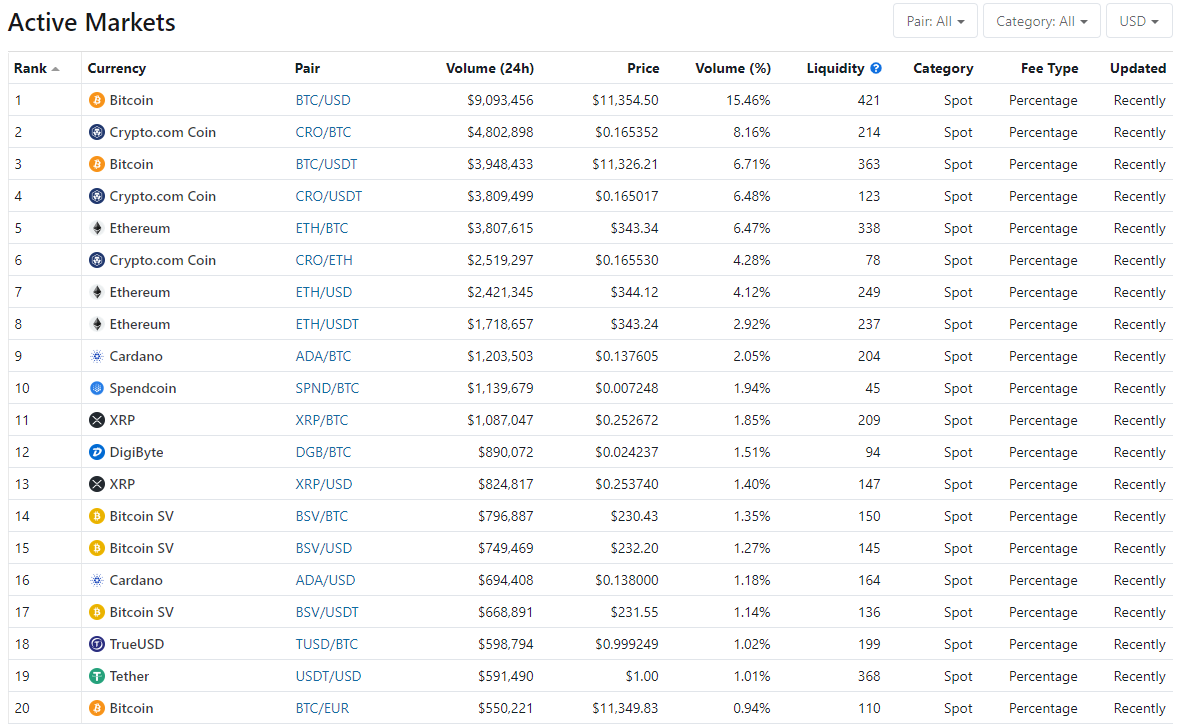Click the Tether currency name
Image resolution: width=1182 pixels, height=724 pixels.
click(x=129, y=676)
